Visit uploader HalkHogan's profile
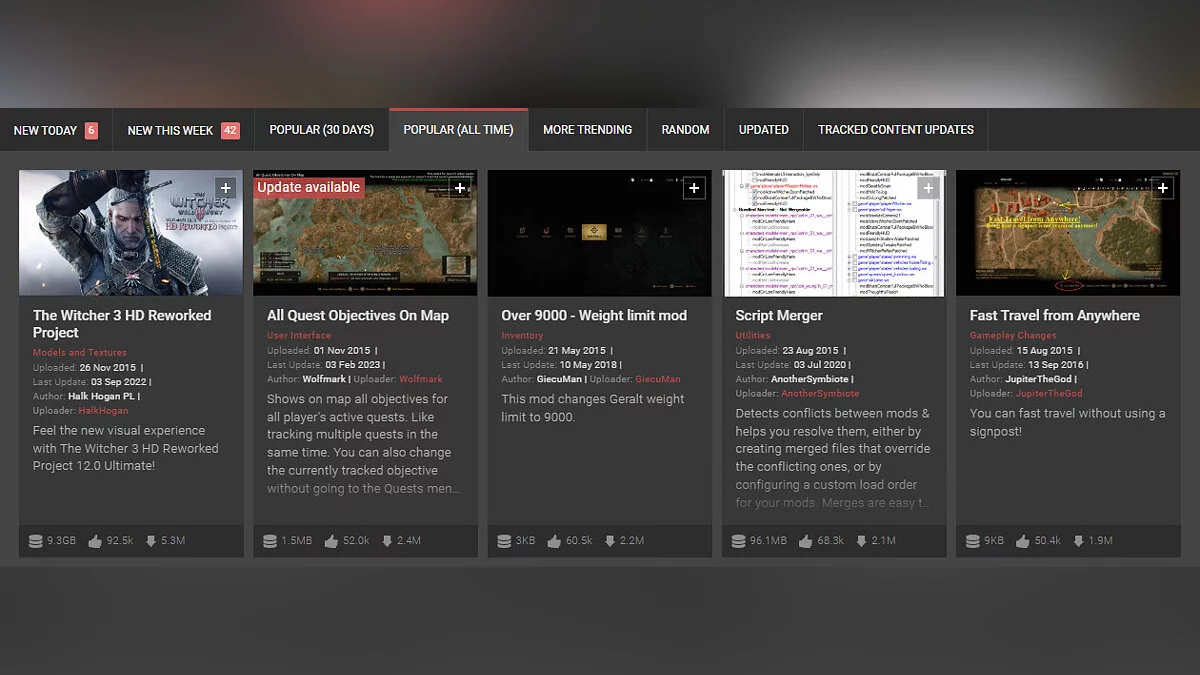 (x=105, y=411)
